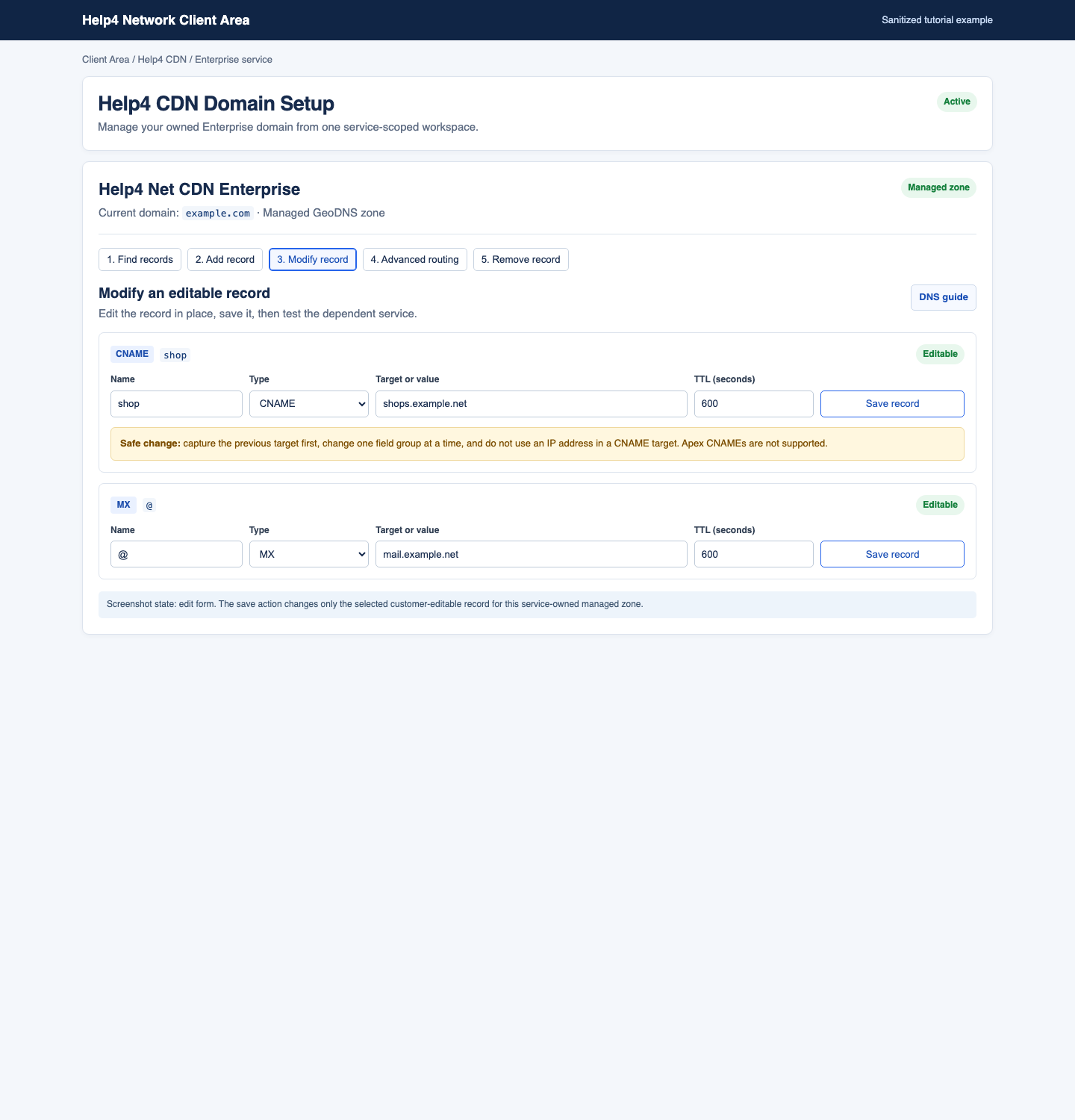
Task: Click Sanitized tutorial example header text
Action: point(937,20)
